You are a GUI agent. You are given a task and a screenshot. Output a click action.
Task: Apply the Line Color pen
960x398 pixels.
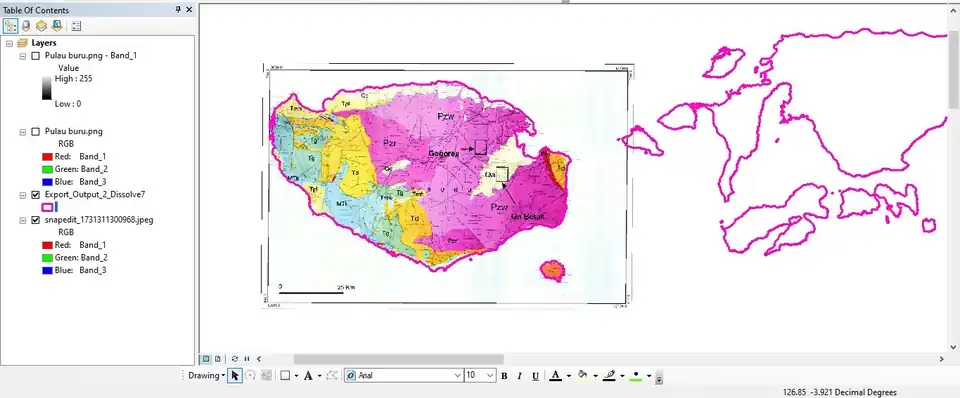(x=609, y=375)
